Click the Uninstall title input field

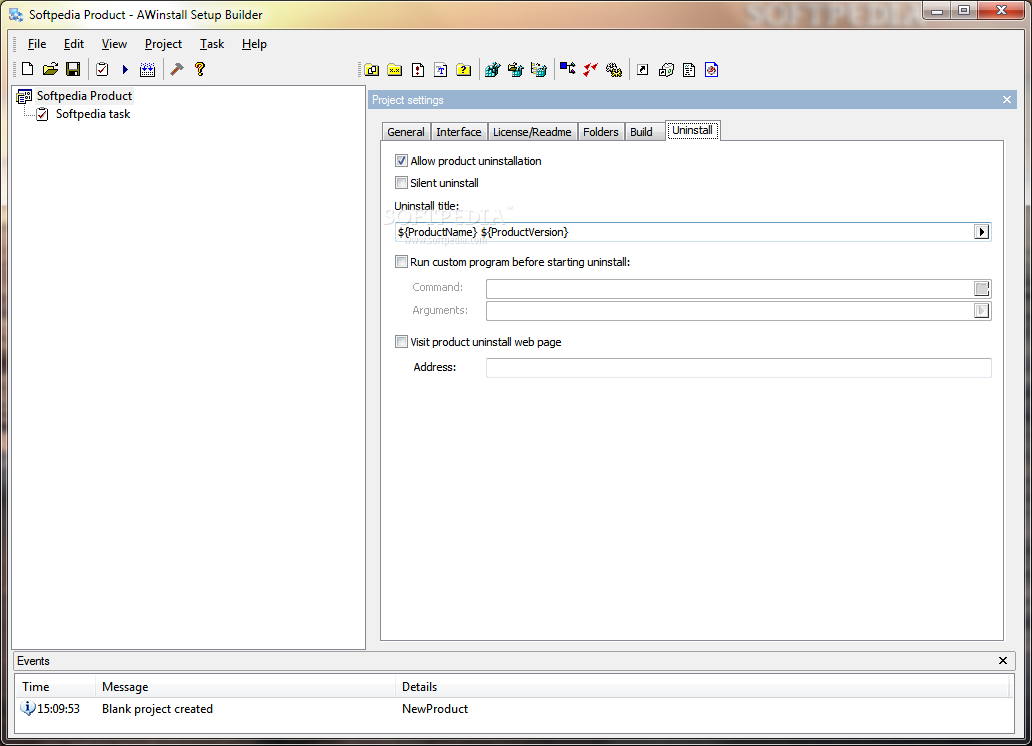pos(684,232)
